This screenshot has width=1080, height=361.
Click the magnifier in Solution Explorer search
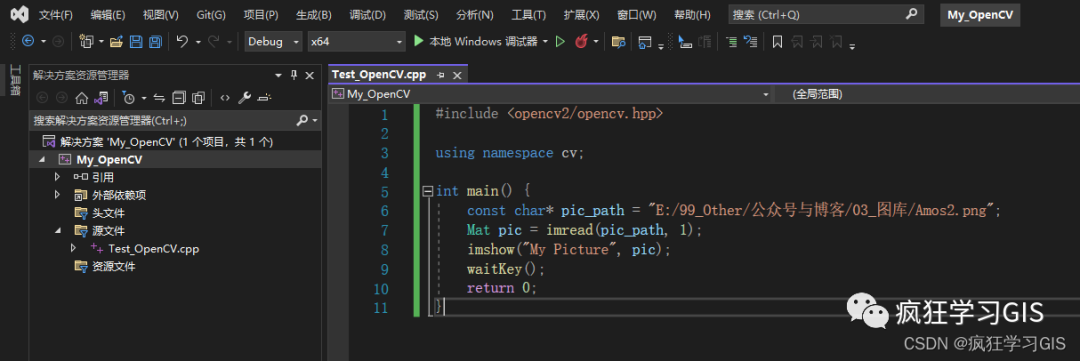tap(302, 121)
